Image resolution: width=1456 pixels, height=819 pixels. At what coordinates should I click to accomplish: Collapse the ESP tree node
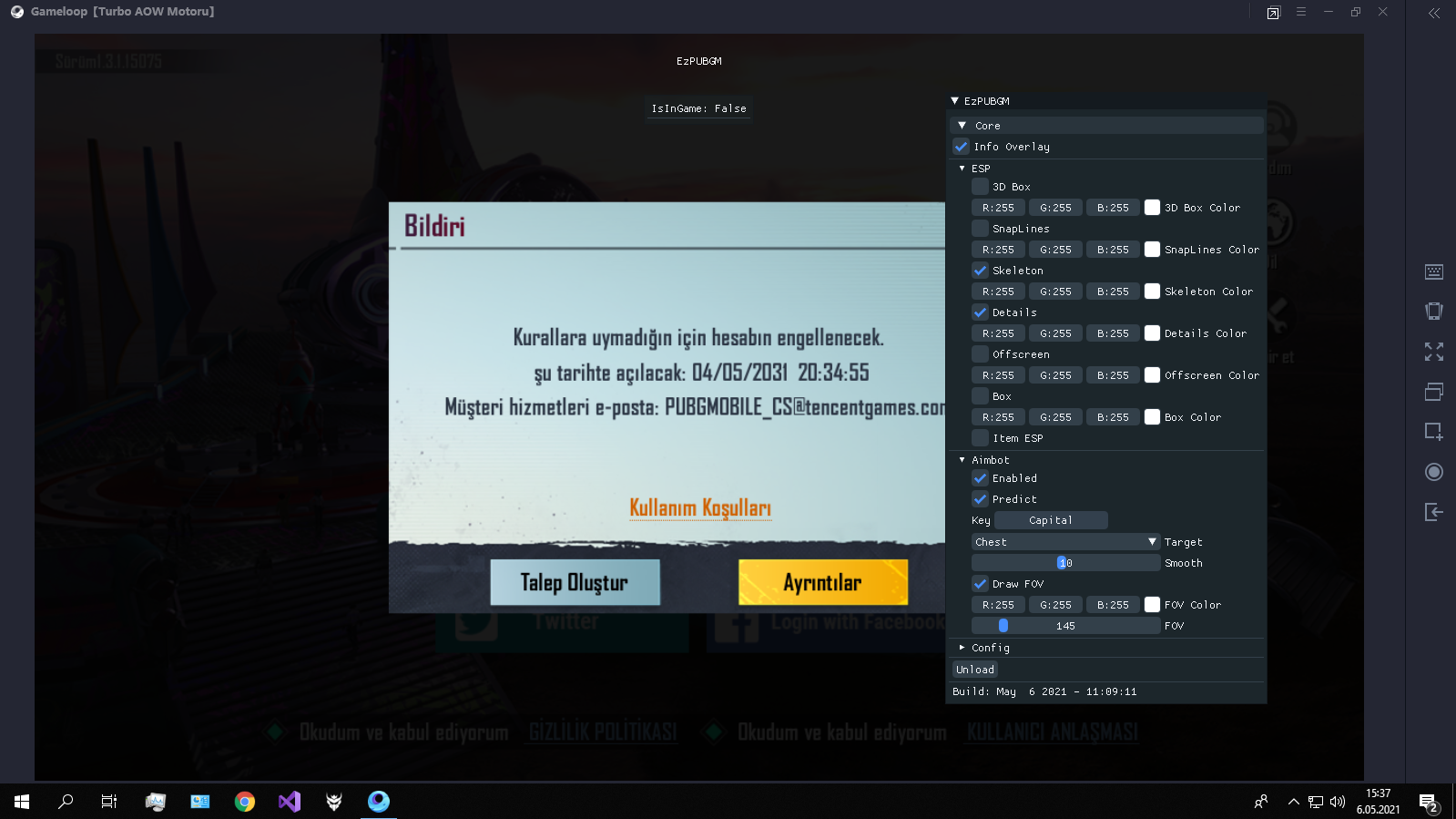point(962,169)
